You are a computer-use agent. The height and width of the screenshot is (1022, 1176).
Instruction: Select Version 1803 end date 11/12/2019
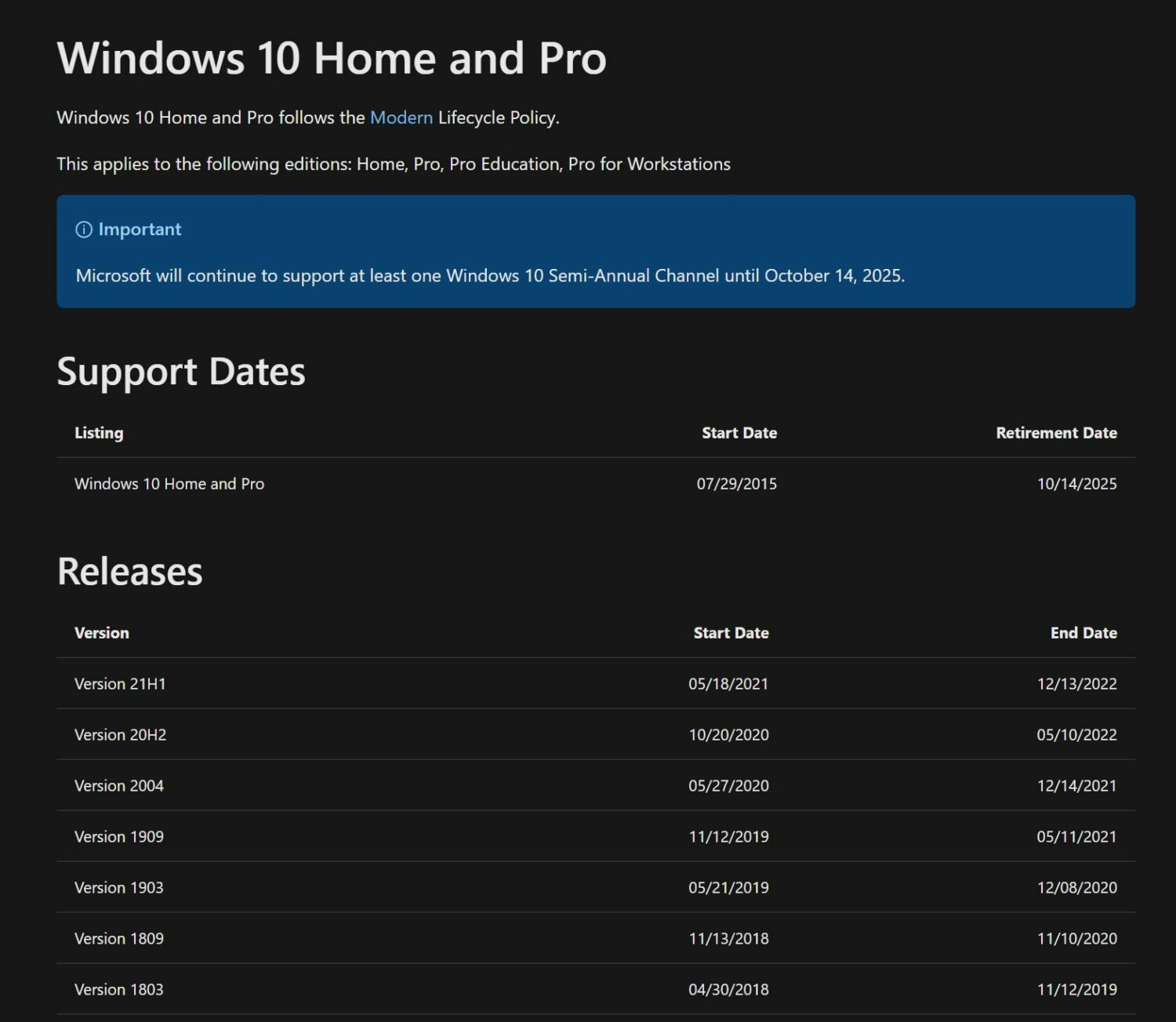coord(1077,990)
